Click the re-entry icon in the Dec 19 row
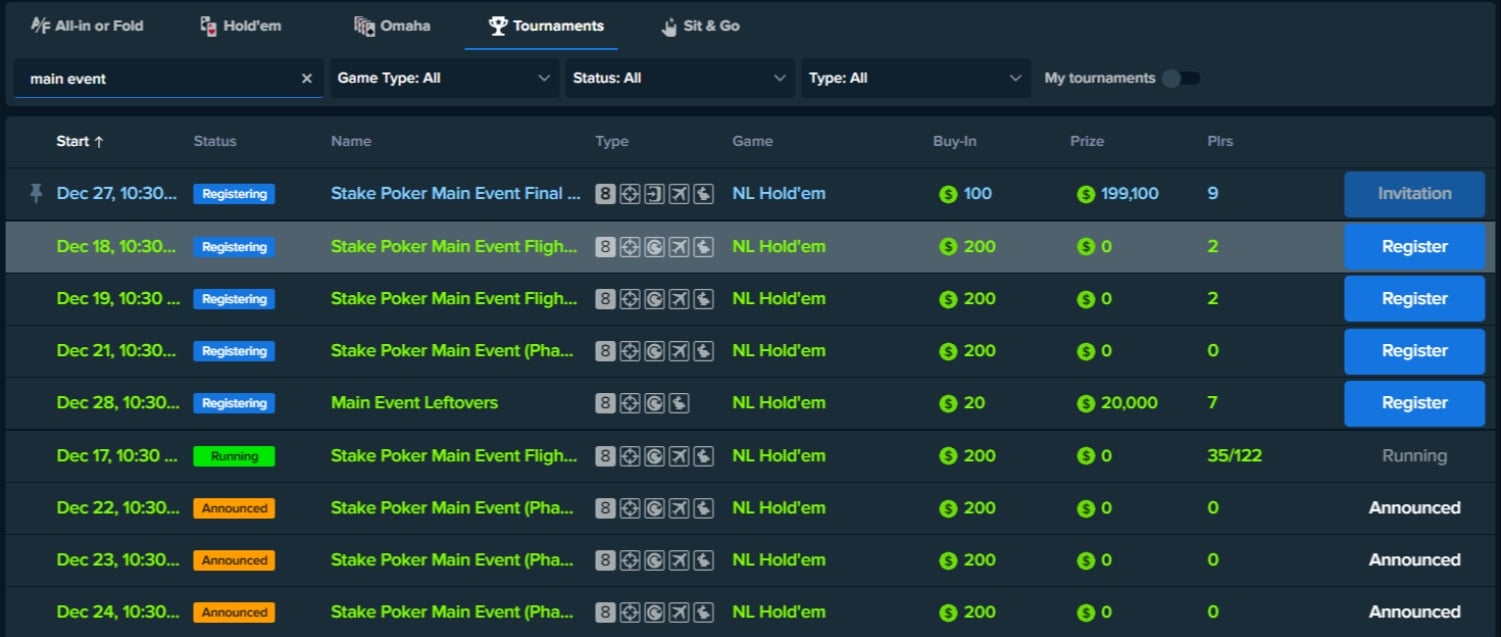Image resolution: width=1501 pixels, height=637 pixels. click(x=654, y=299)
